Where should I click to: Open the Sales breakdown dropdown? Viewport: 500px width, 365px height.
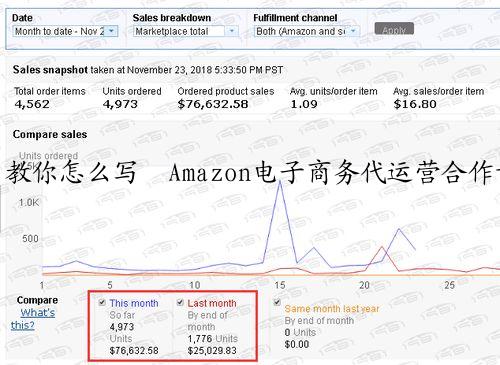(185, 31)
